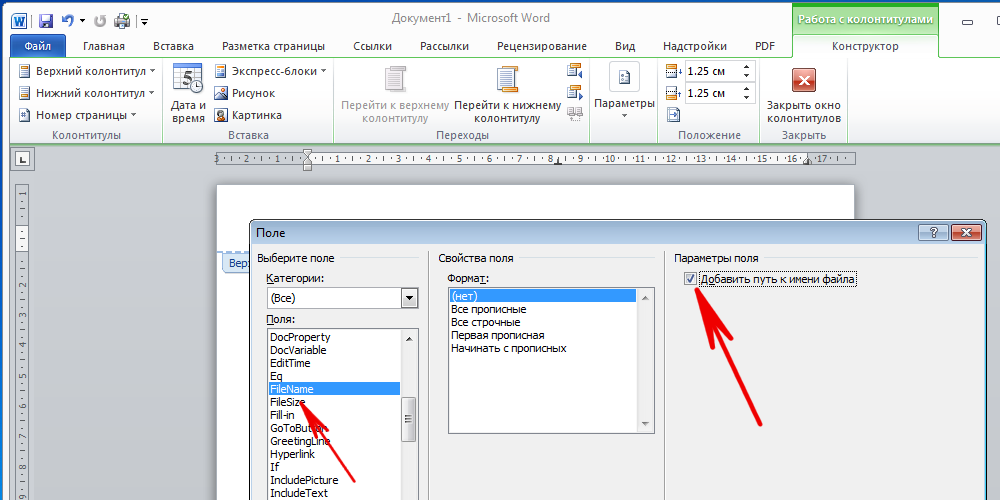The image size is (1000, 500).
Task: Expand Верхний колонтитул dropdown
Action: (x=87, y=71)
